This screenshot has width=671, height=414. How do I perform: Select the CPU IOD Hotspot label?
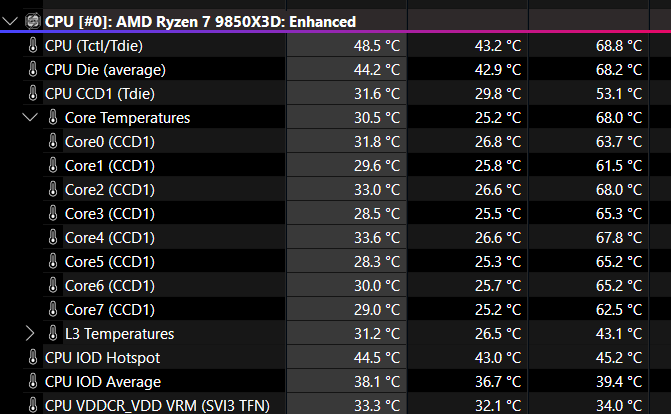point(102,357)
